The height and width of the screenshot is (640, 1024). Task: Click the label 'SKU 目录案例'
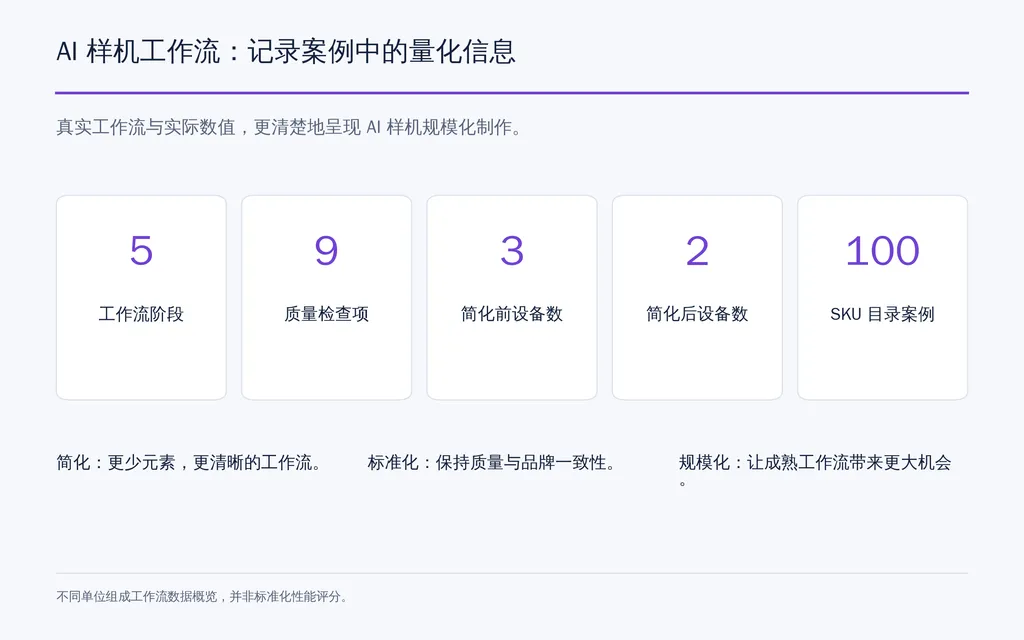coord(882,314)
